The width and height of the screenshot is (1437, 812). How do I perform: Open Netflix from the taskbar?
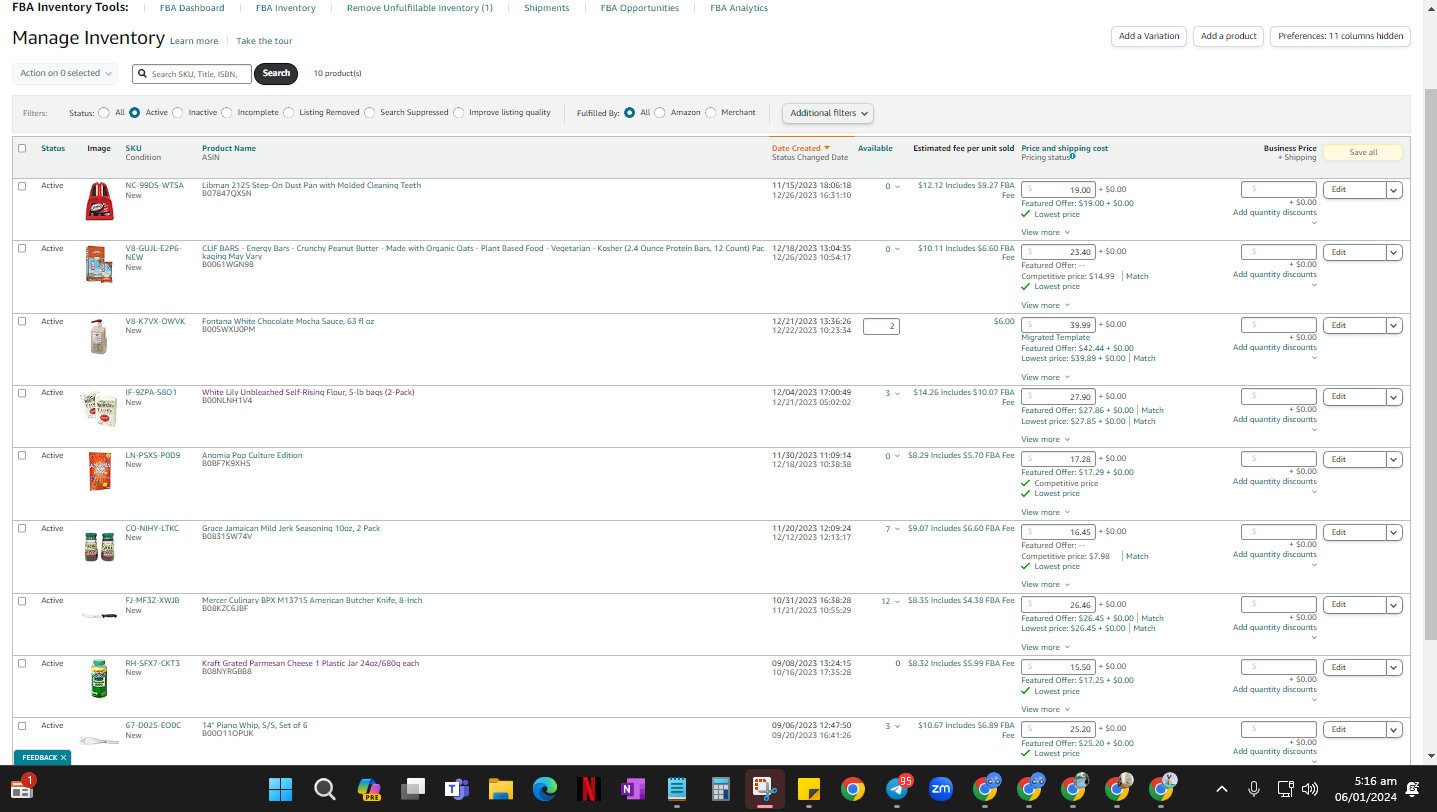pyautogui.click(x=589, y=789)
